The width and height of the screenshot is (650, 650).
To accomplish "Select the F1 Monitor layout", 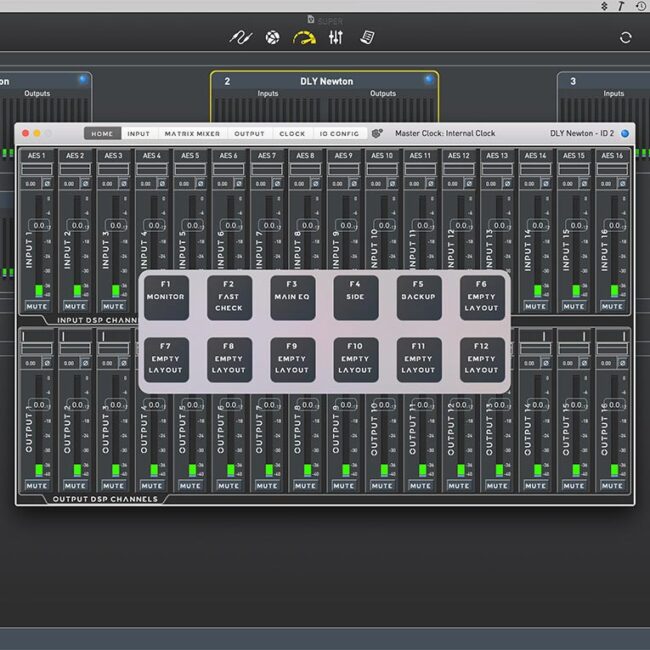I will tap(166, 298).
